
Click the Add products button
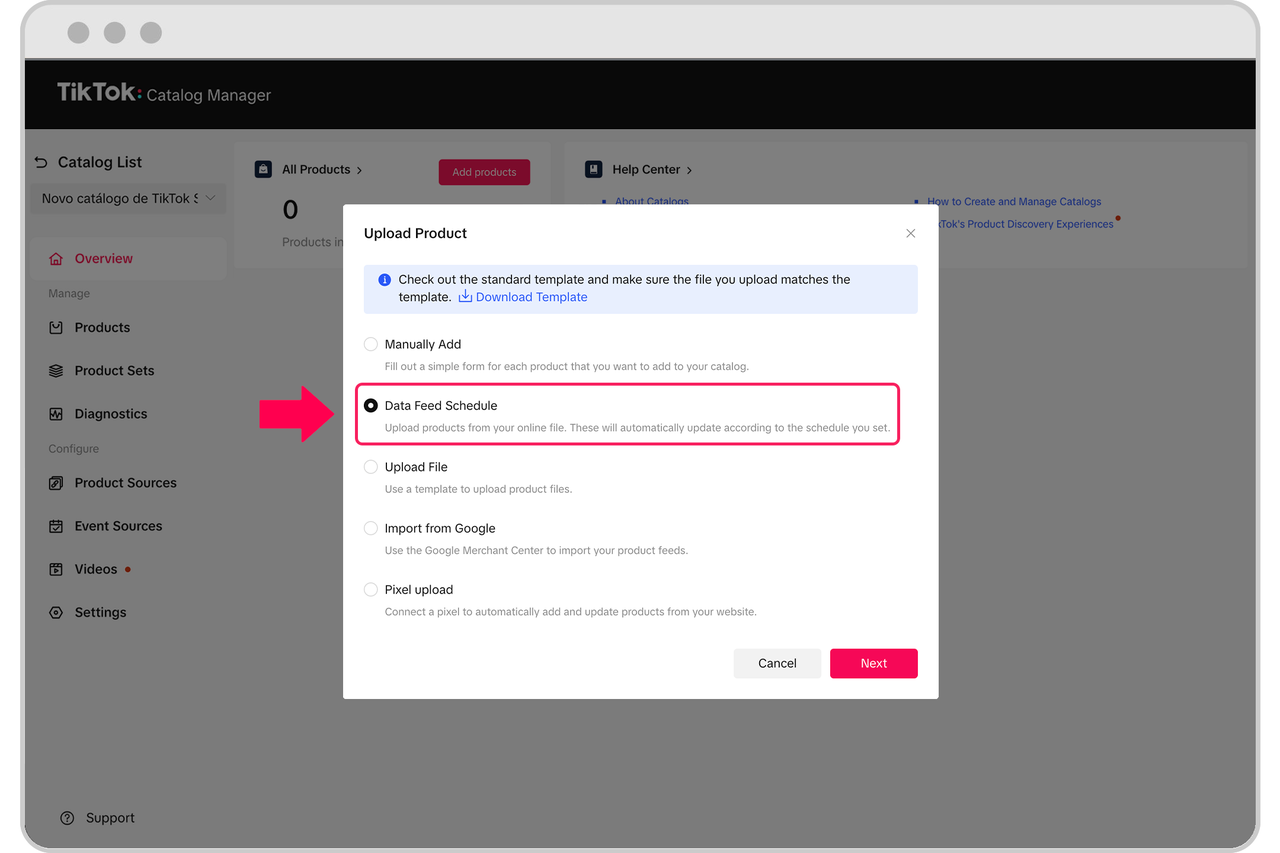tap(484, 172)
